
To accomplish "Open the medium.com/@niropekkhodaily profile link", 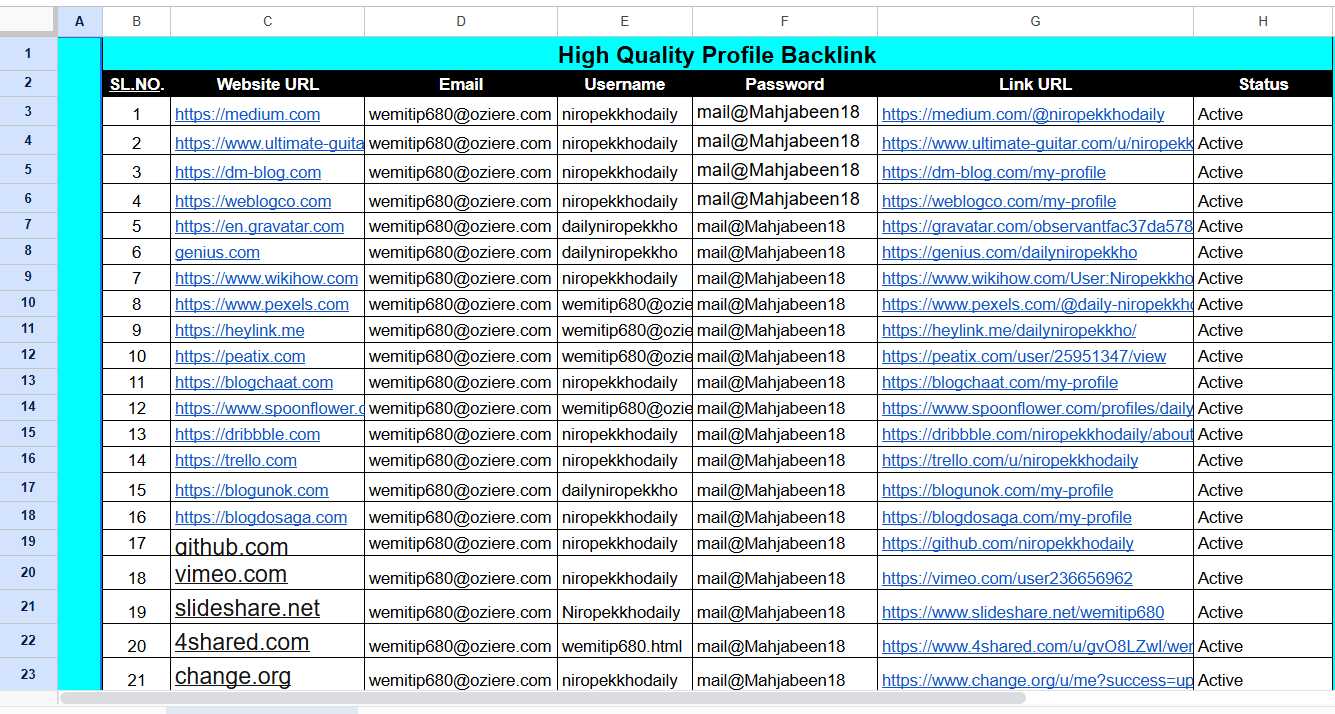I will 1023,114.
